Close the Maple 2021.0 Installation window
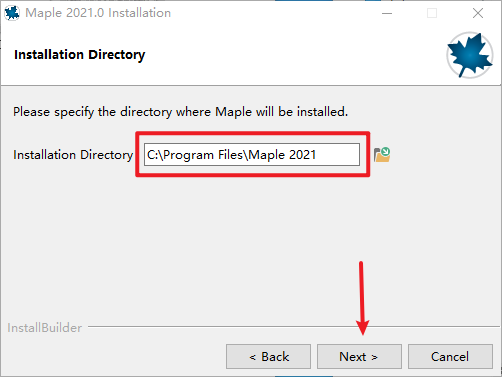502x377 pixels. (478, 13)
